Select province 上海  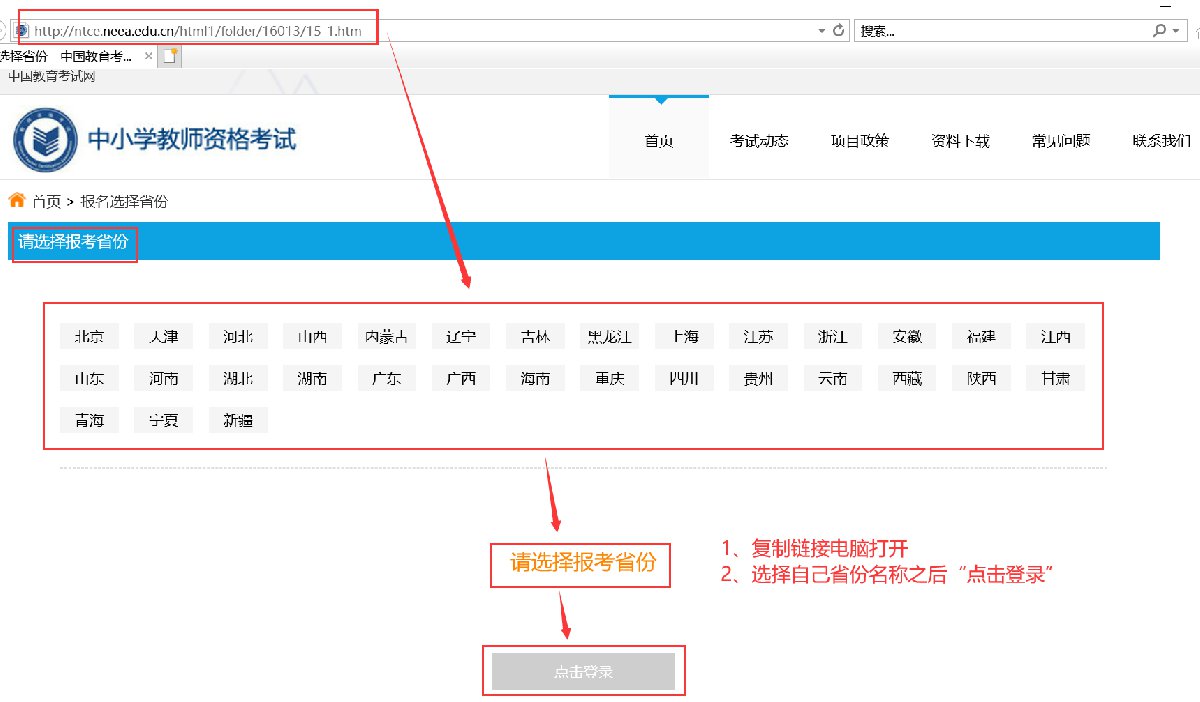tap(685, 336)
